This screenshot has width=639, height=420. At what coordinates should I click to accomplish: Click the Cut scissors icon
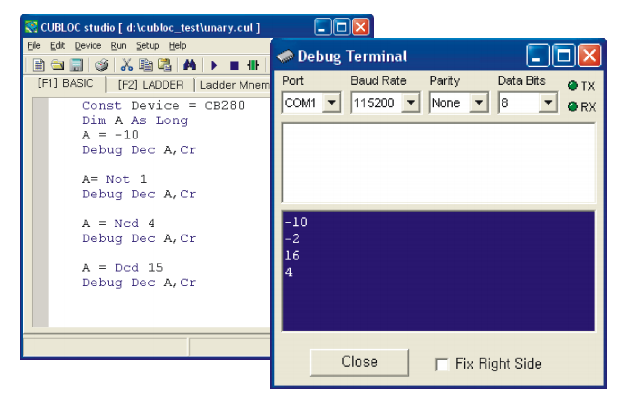click(127, 65)
